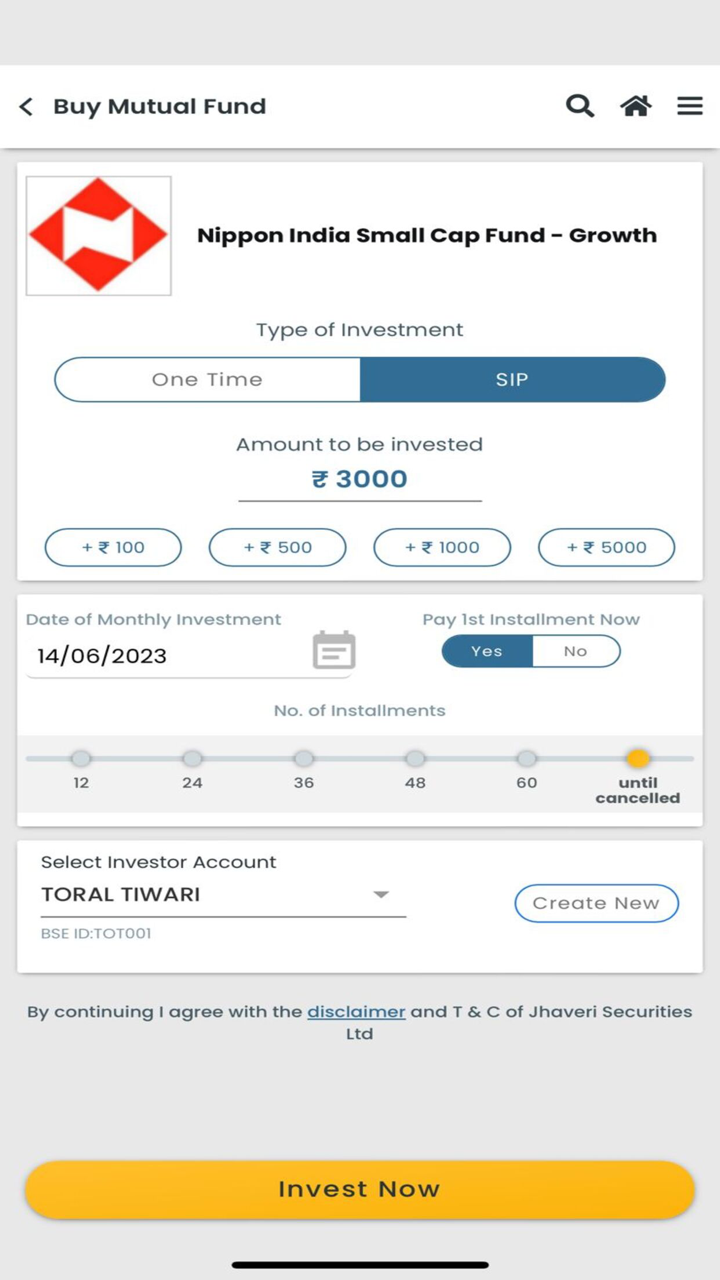This screenshot has height=1280, width=720.
Task: Open the TORAL TIWARI account selector
Action: 200,895
